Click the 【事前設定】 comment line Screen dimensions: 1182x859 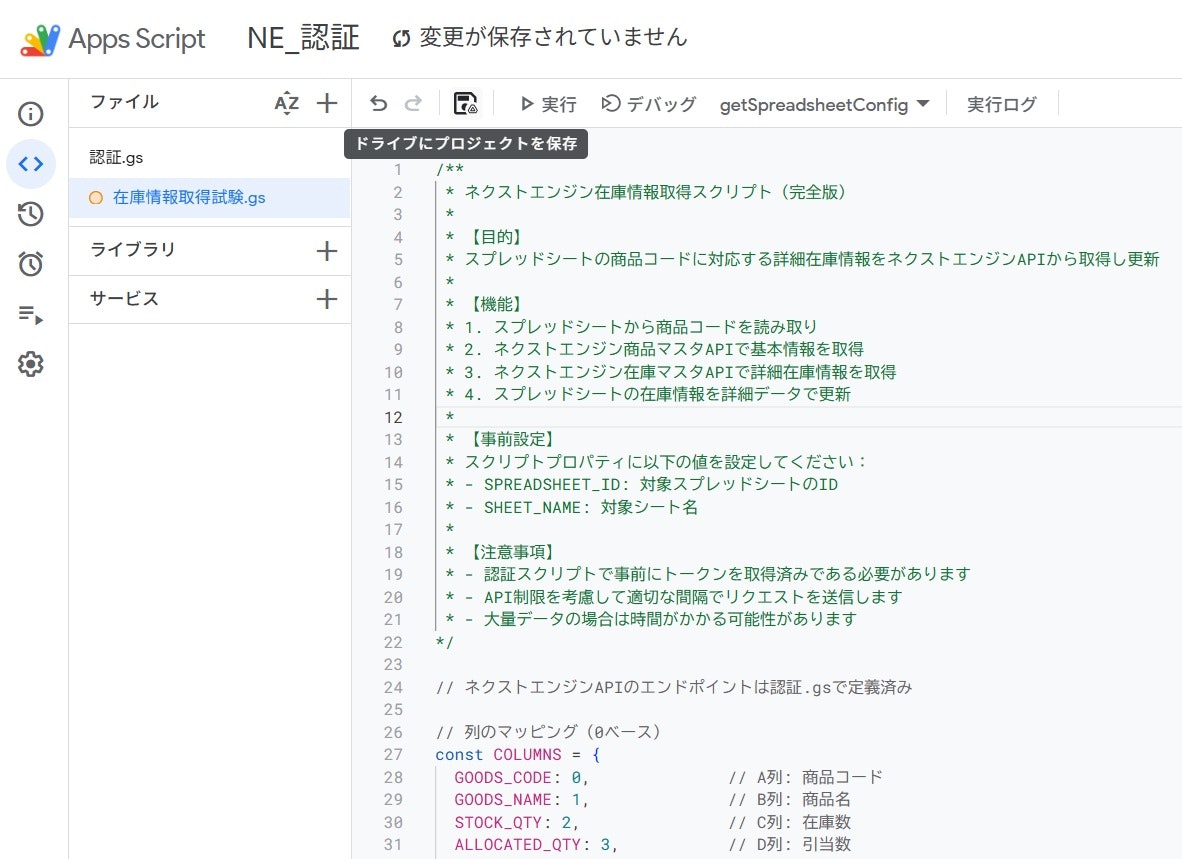point(501,439)
